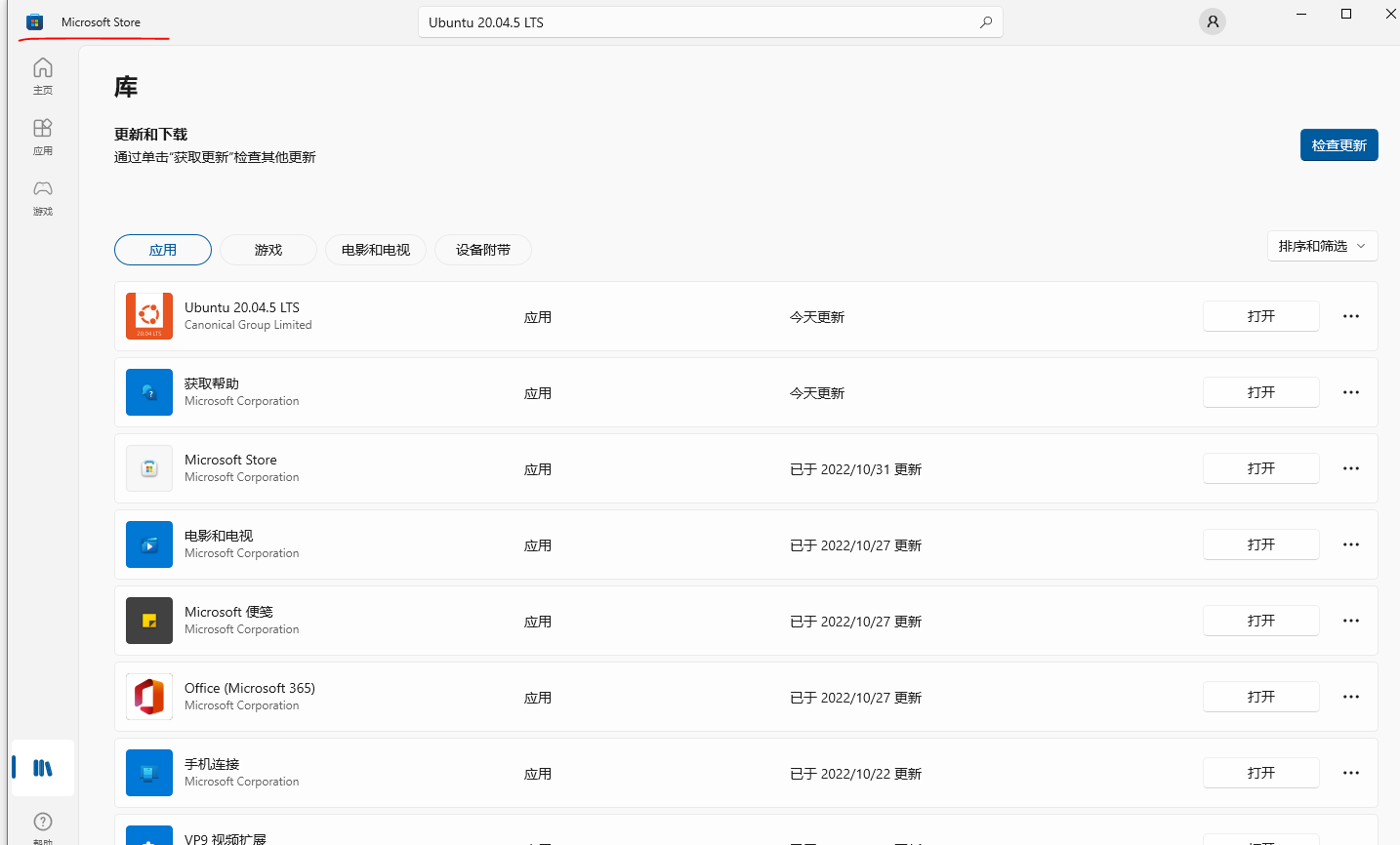This screenshot has width=1400, height=845.
Task: Click the Microsoft 便笺 app name
Action: 228,612
